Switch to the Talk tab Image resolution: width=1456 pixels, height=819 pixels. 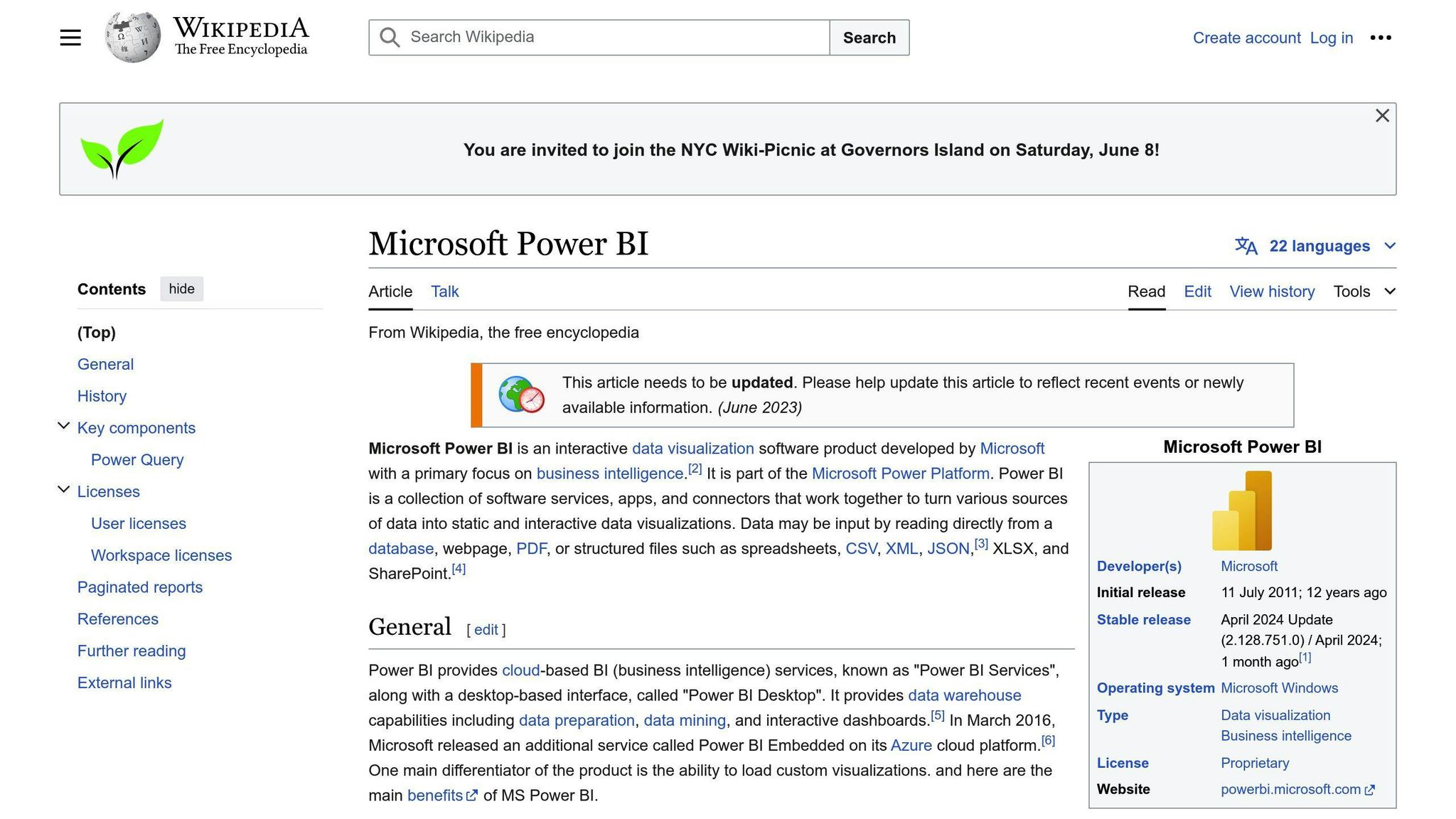pyautogui.click(x=444, y=291)
